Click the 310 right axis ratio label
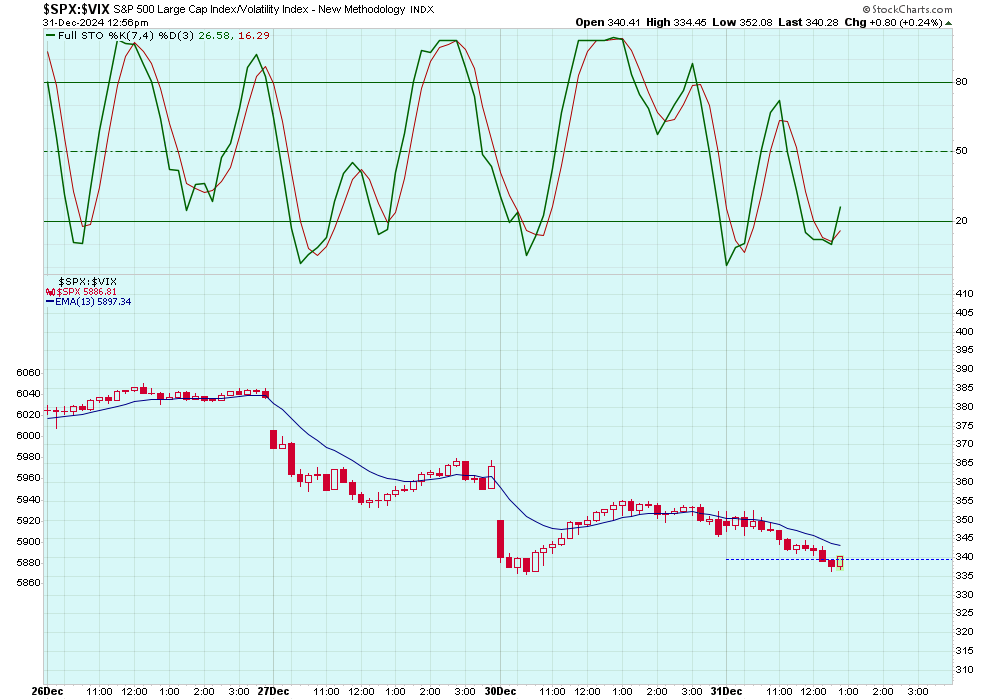Viewport: 990px width, 700px height. pos(964,670)
